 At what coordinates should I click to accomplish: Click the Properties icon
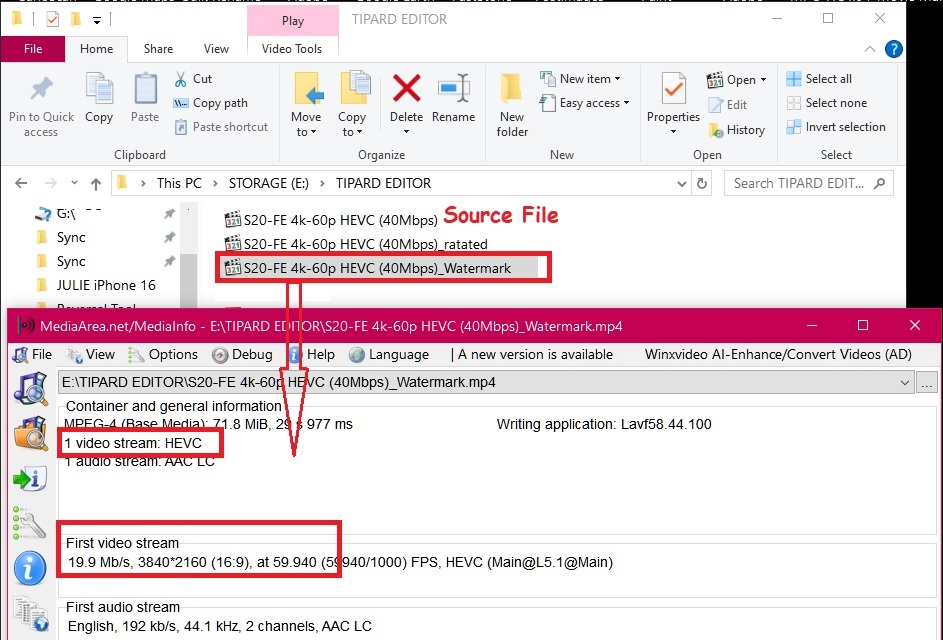pos(674,89)
